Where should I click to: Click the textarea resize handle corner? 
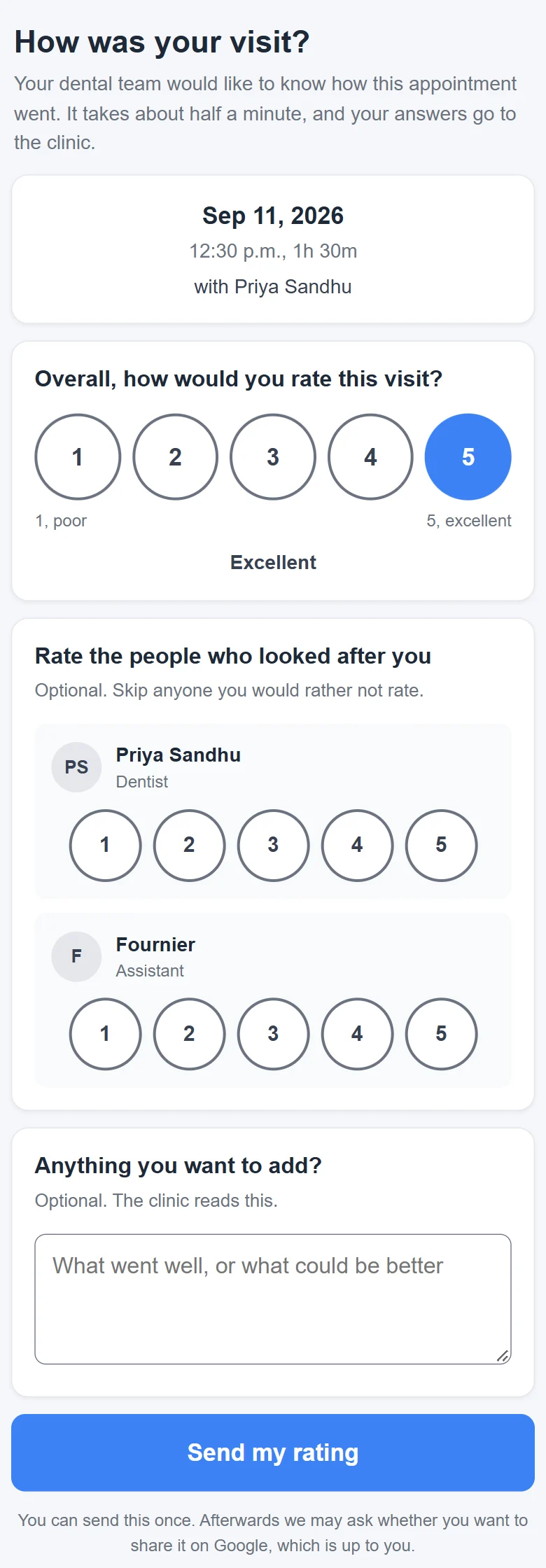503,1356
